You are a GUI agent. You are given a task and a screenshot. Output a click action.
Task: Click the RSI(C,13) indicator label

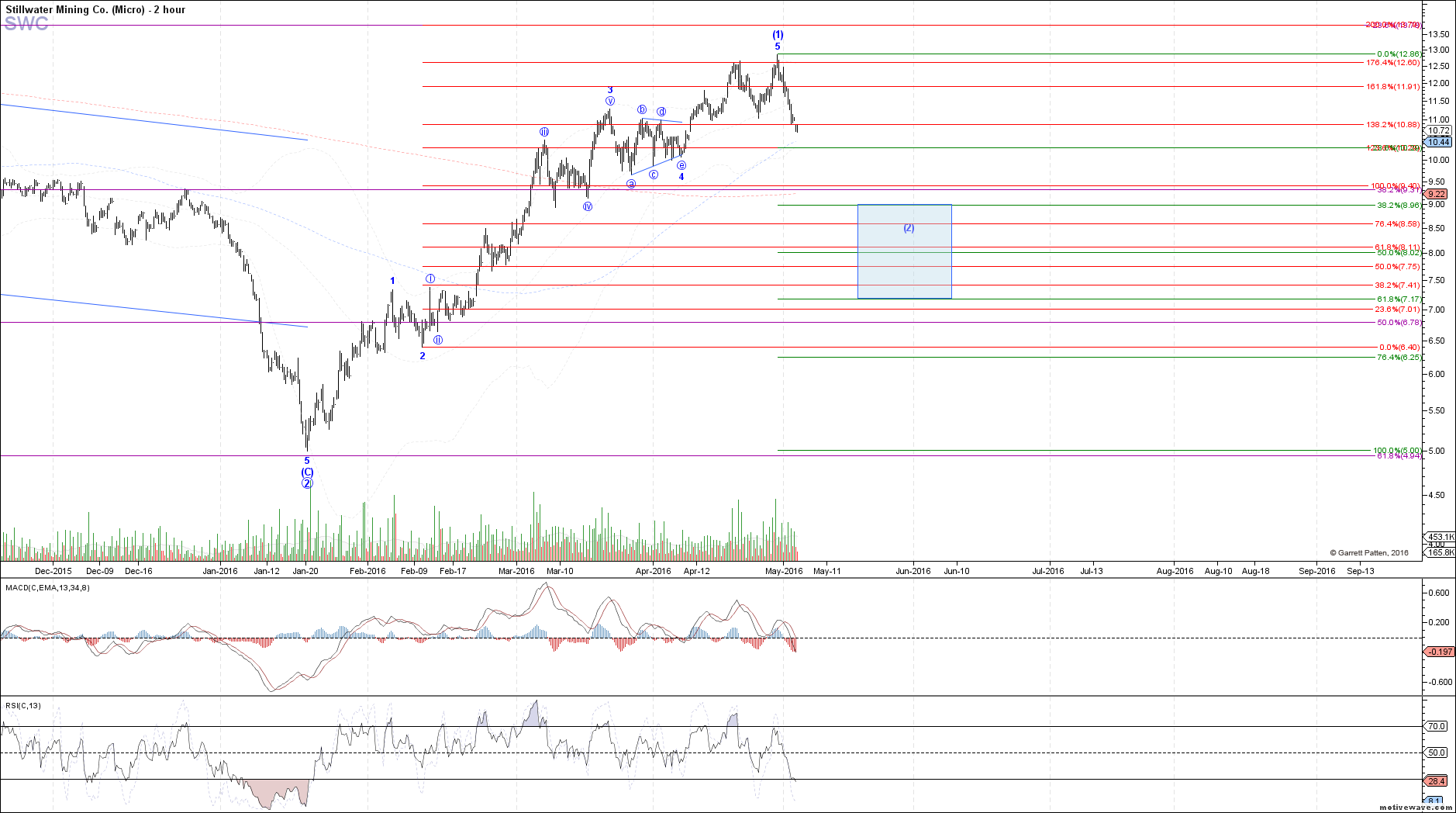[x=23, y=705]
